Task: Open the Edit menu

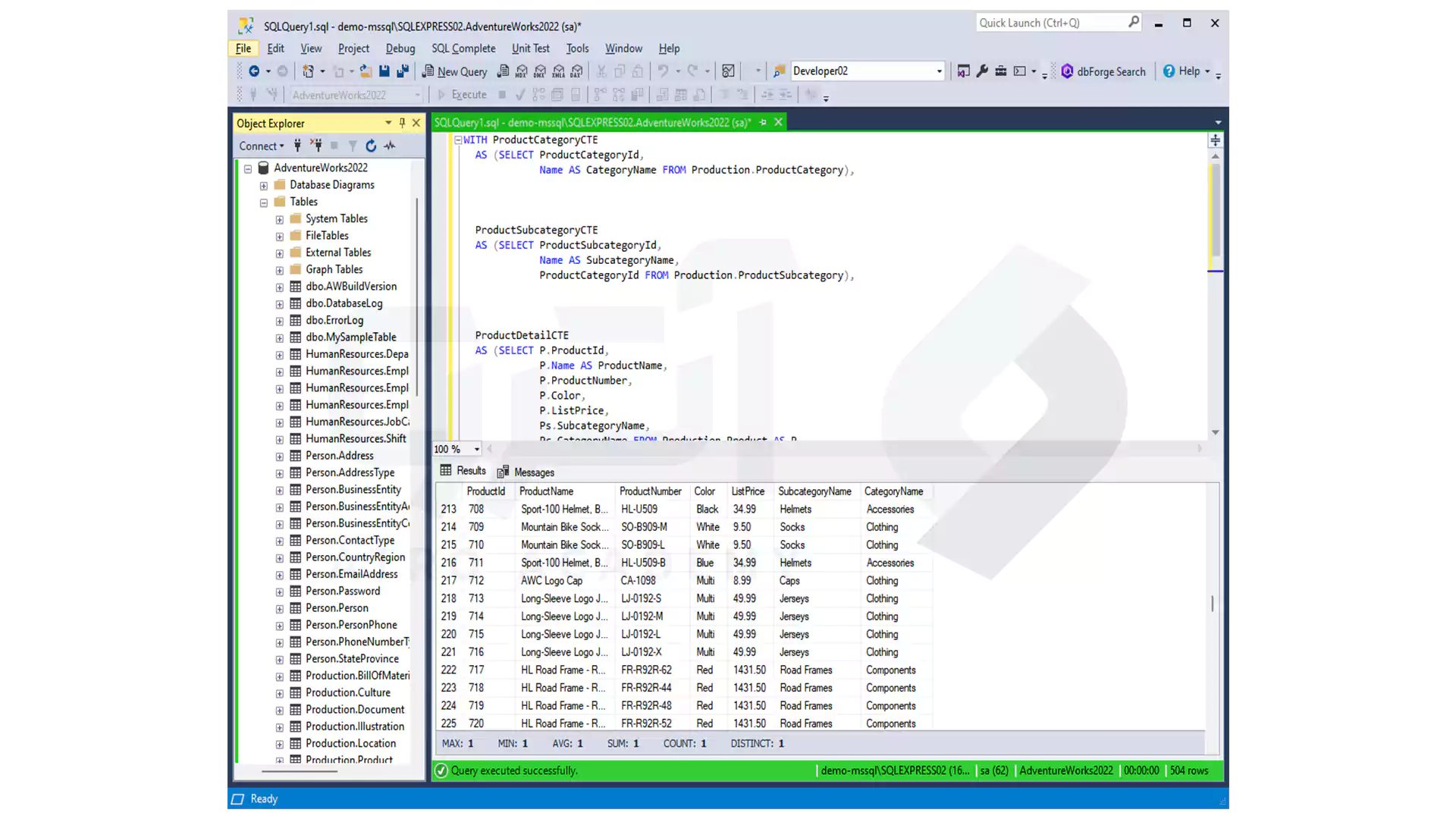Action: tap(275, 49)
